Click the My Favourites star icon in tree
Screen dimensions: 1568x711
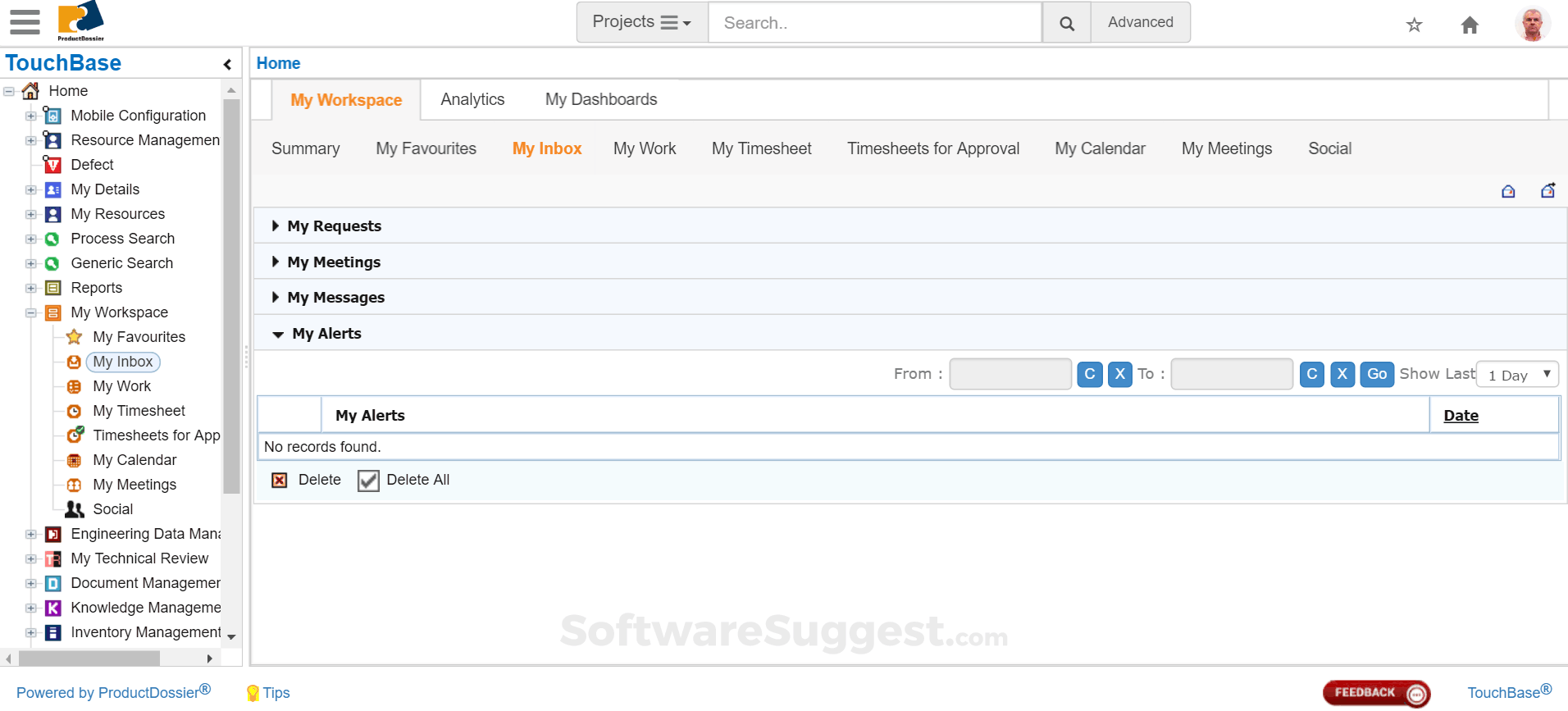point(74,337)
